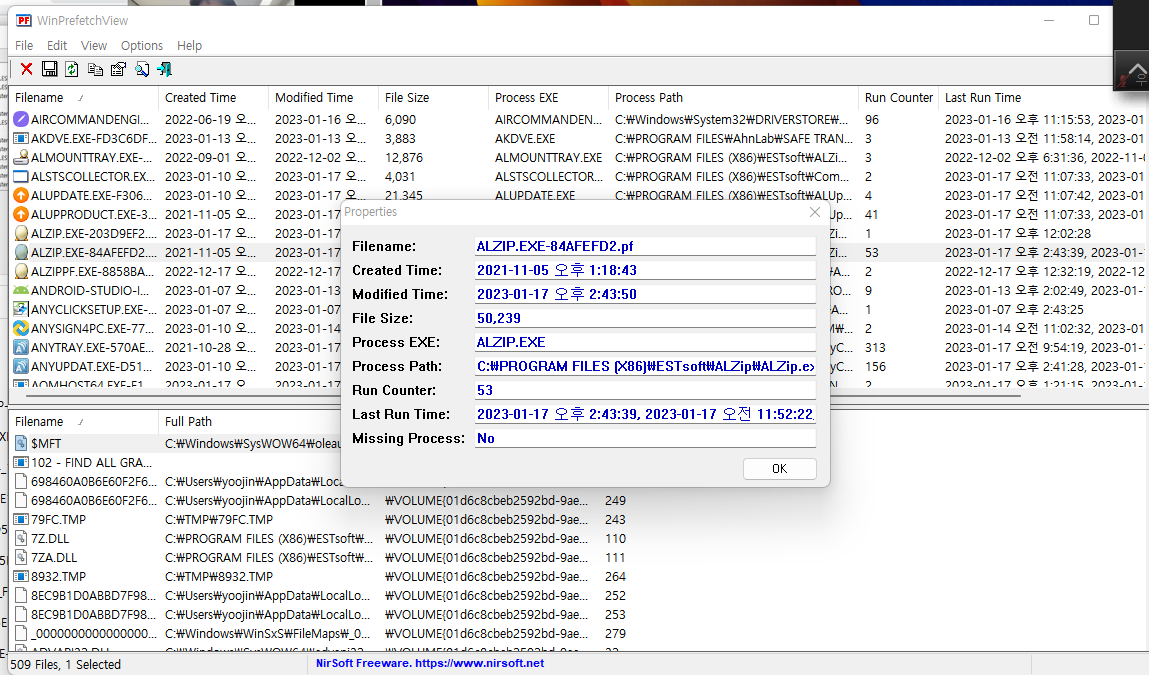This screenshot has width=1149, height=675.
Task: Maximize the WinPrefetchView window
Action: [x=1094, y=21]
